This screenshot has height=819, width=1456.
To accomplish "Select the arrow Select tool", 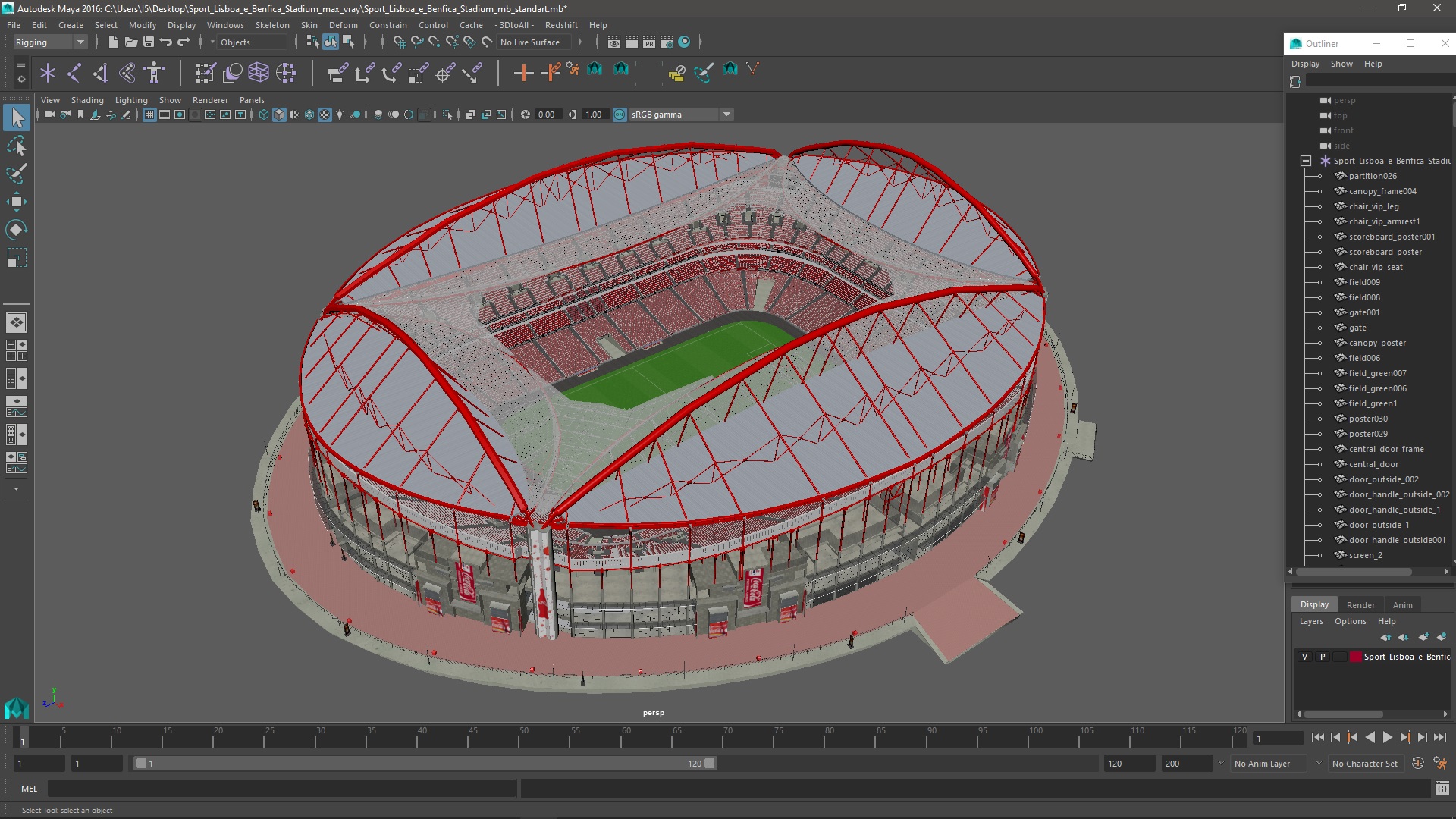I will coord(17,118).
